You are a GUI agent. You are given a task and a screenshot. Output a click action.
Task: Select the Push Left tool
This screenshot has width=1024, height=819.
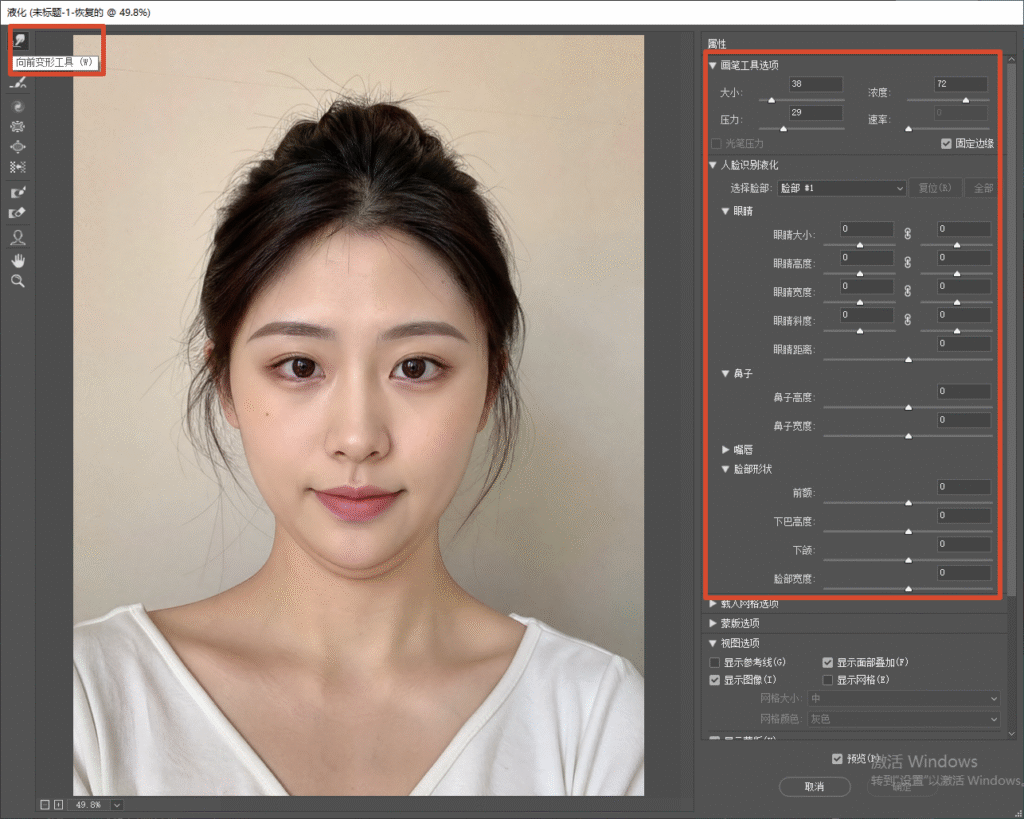click(x=18, y=167)
